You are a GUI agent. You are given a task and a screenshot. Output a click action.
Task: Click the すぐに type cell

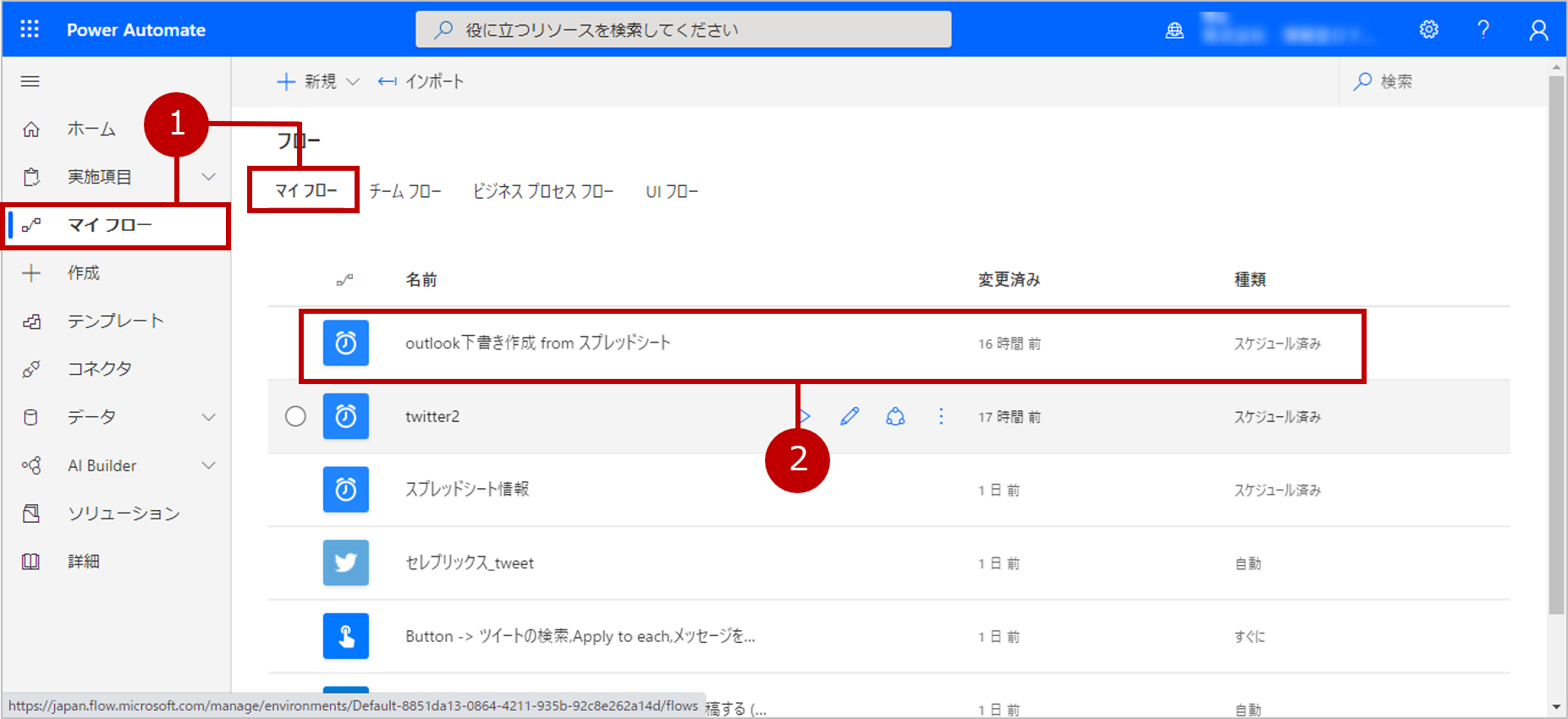(x=1250, y=637)
